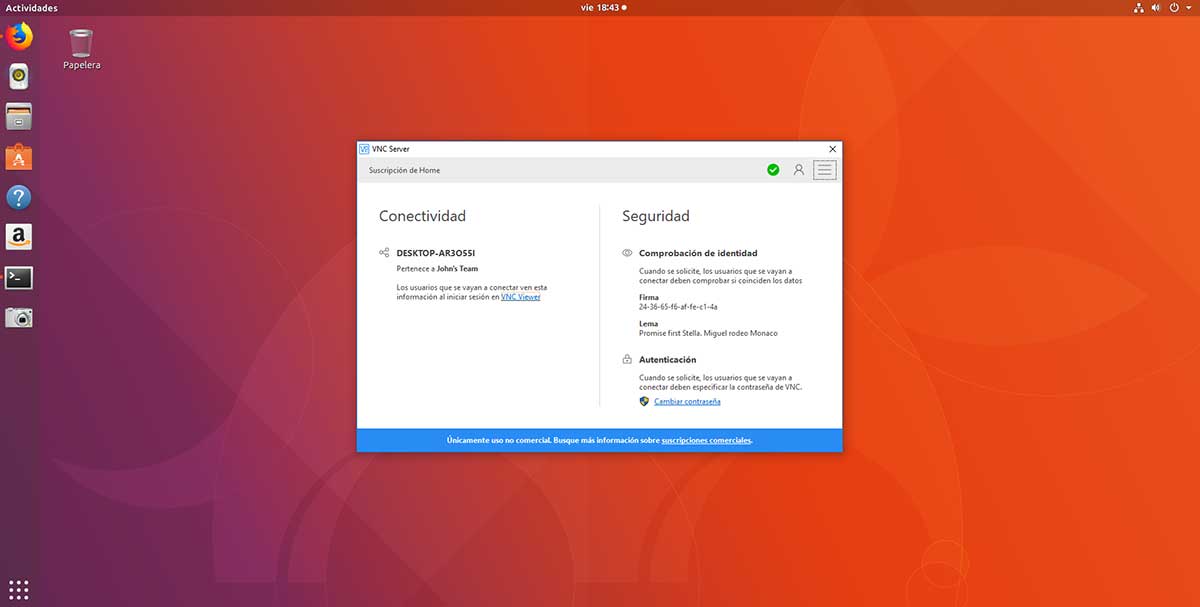Image resolution: width=1200 pixels, height=607 pixels.
Task: Click the Seguridad heading
Action: 656,216
